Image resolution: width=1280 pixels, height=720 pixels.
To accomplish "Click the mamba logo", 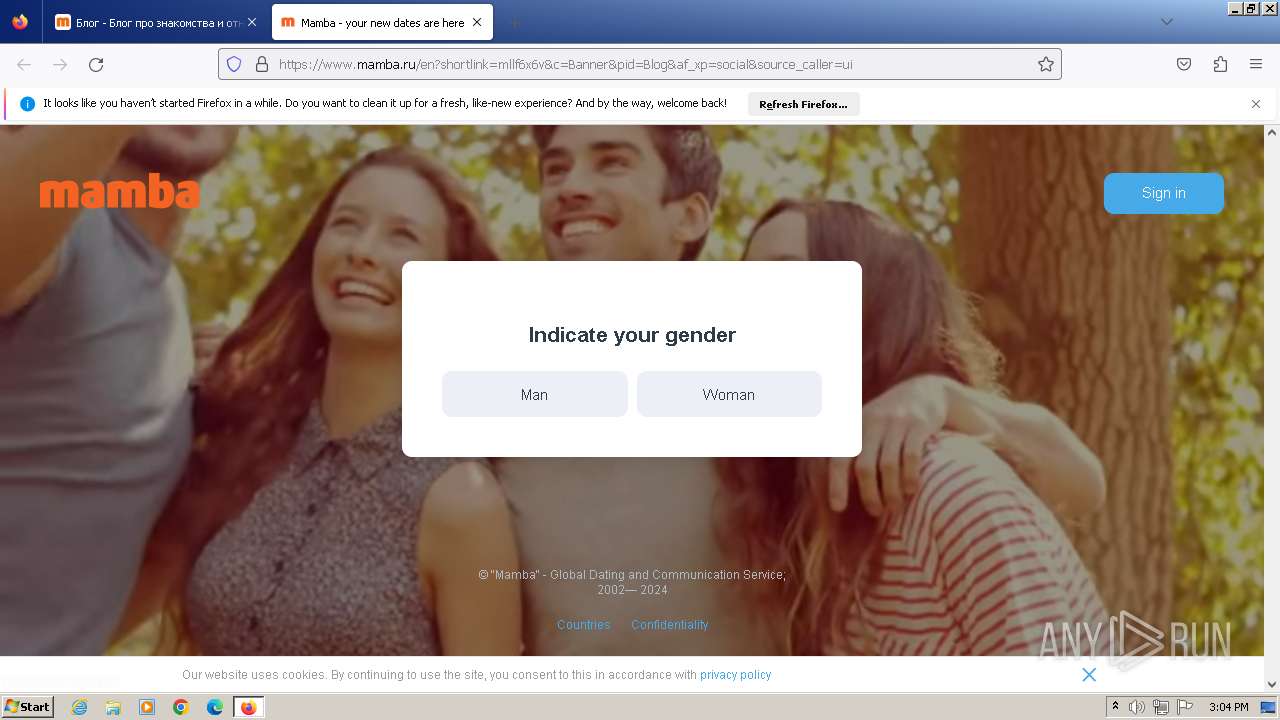I will tap(119, 191).
